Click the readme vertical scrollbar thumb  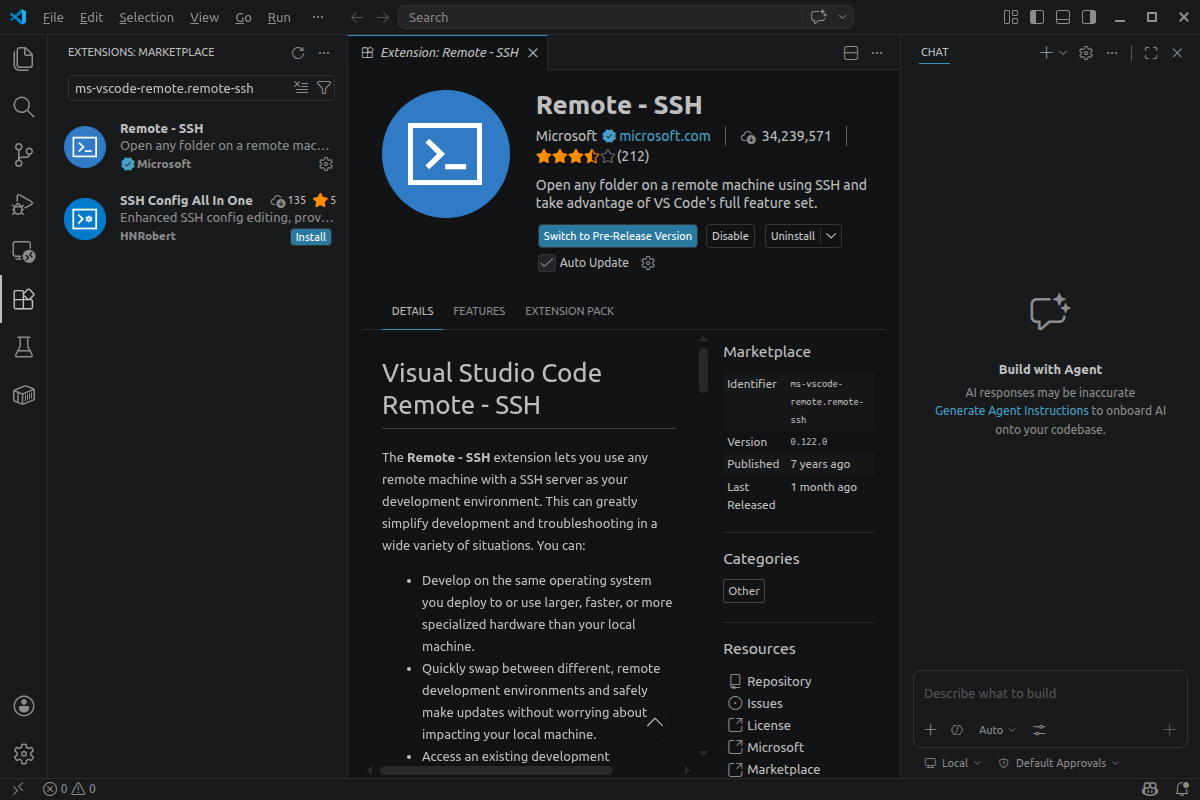tap(703, 369)
